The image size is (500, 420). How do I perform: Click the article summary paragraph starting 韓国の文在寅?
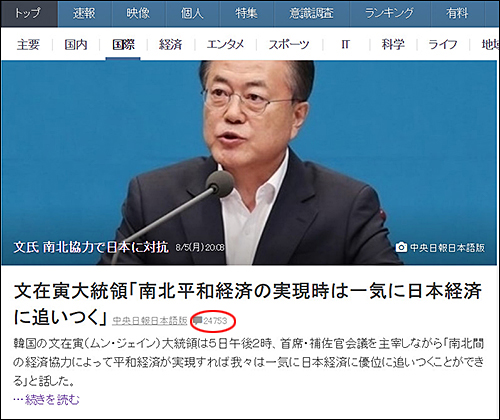tap(248, 362)
